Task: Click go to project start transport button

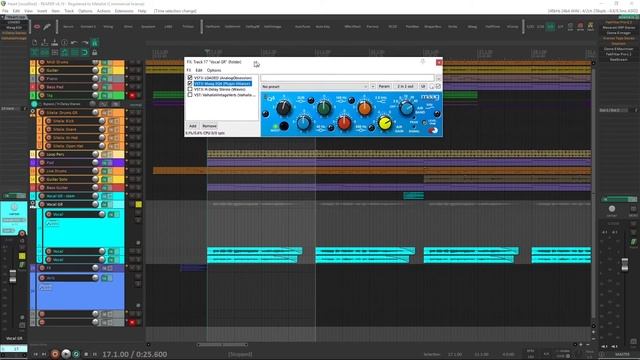Action: click(x=36, y=354)
